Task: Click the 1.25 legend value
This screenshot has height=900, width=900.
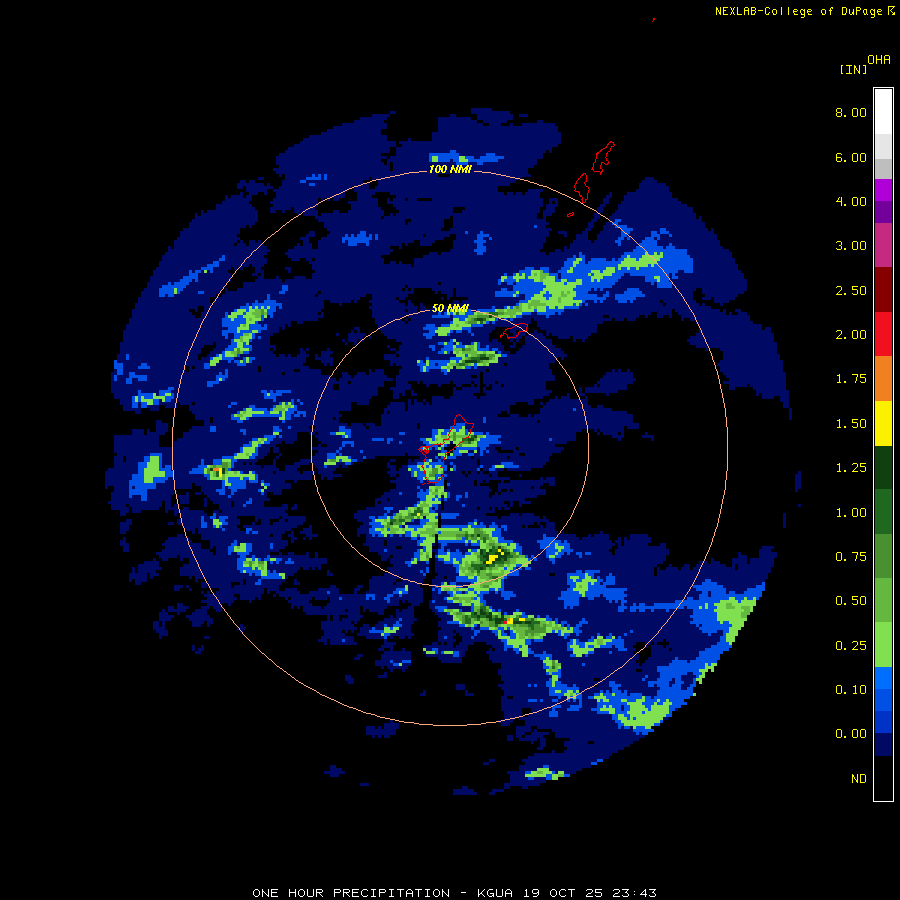Action: tap(850, 468)
